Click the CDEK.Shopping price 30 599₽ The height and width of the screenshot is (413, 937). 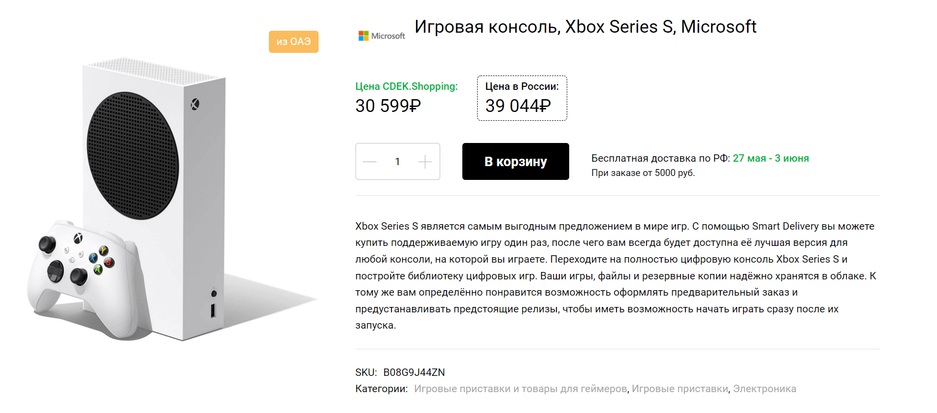pyautogui.click(x=388, y=106)
